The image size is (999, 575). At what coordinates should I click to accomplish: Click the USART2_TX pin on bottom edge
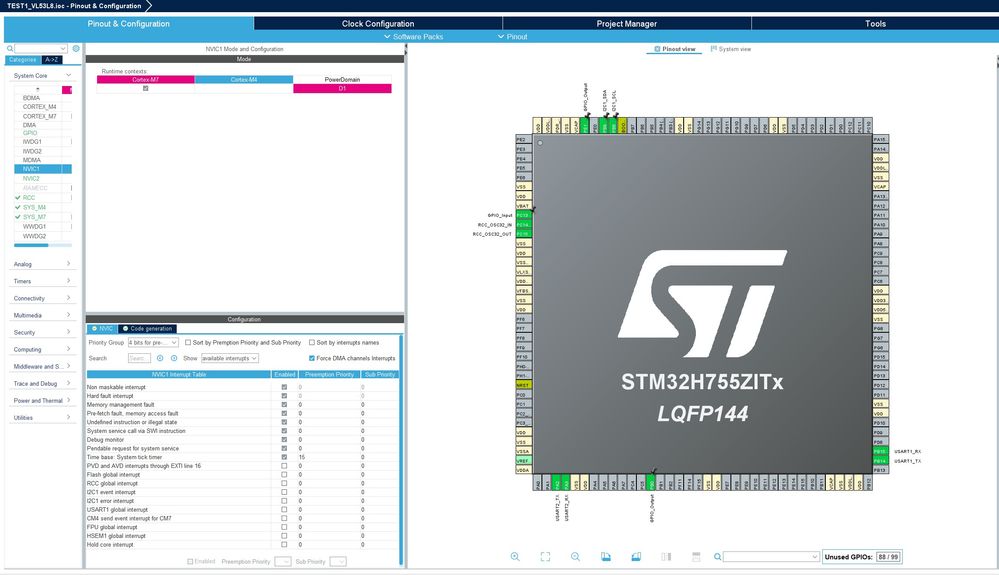click(556, 482)
